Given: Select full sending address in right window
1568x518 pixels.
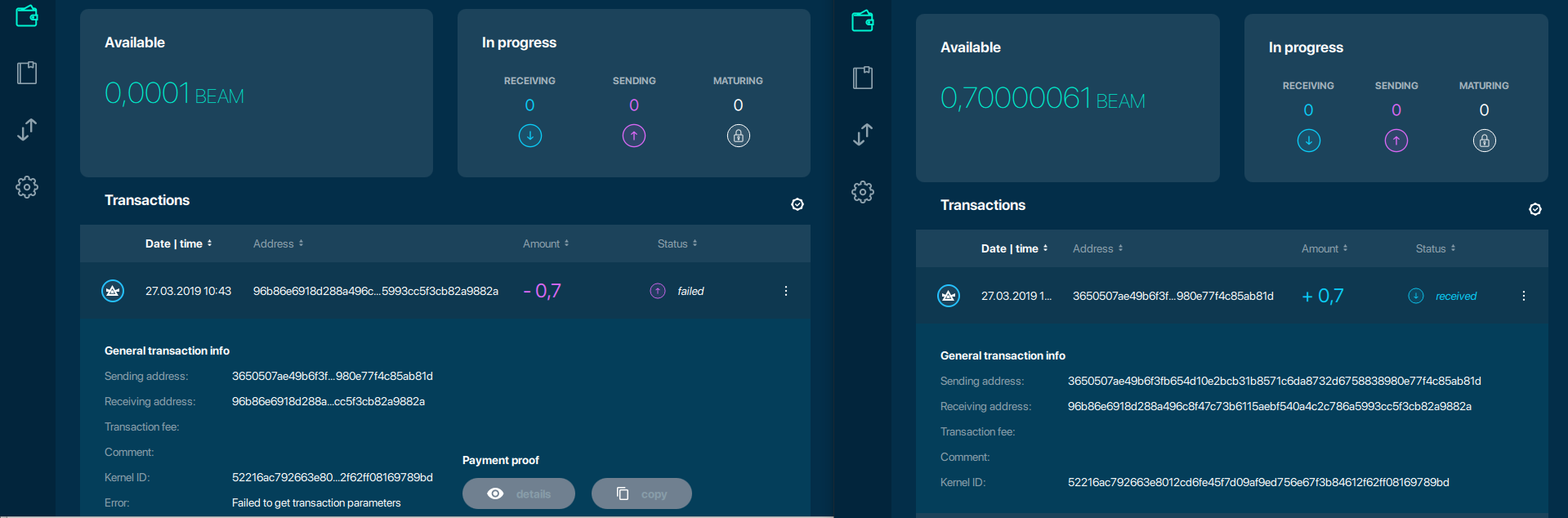Looking at the screenshot, I should (x=1275, y=381).
